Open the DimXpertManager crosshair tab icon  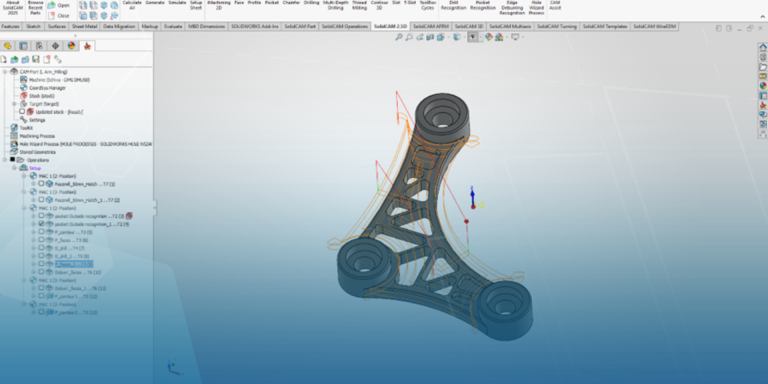click(x=55, y=46)
